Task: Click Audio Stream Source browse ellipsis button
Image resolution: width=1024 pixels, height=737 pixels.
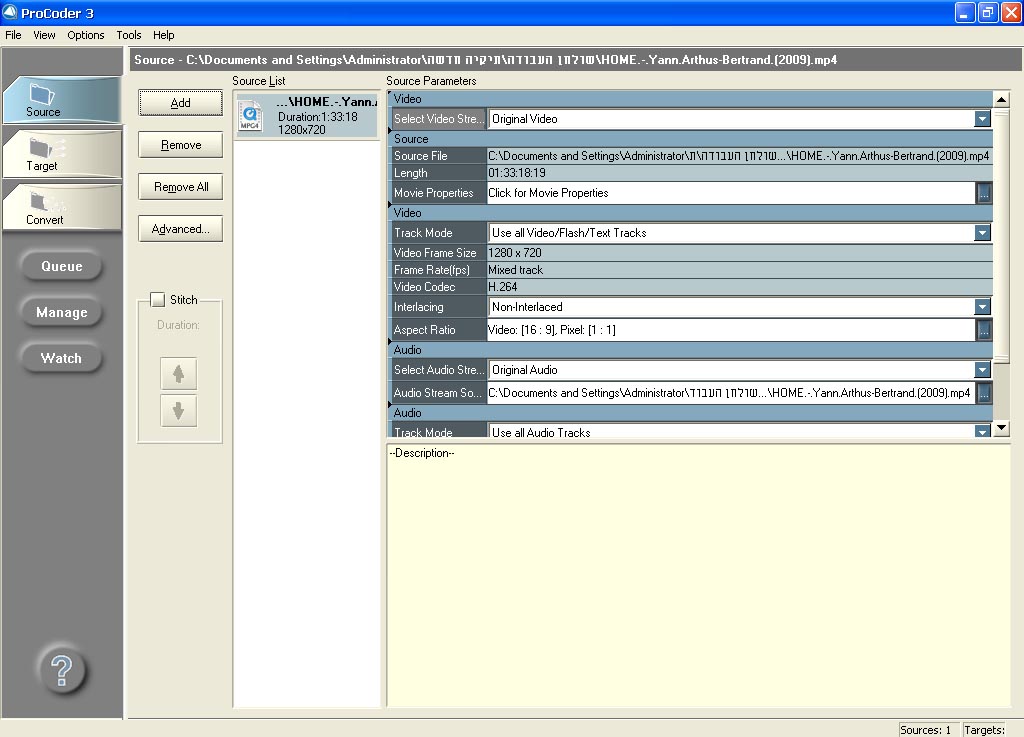Action: (984, 393)
